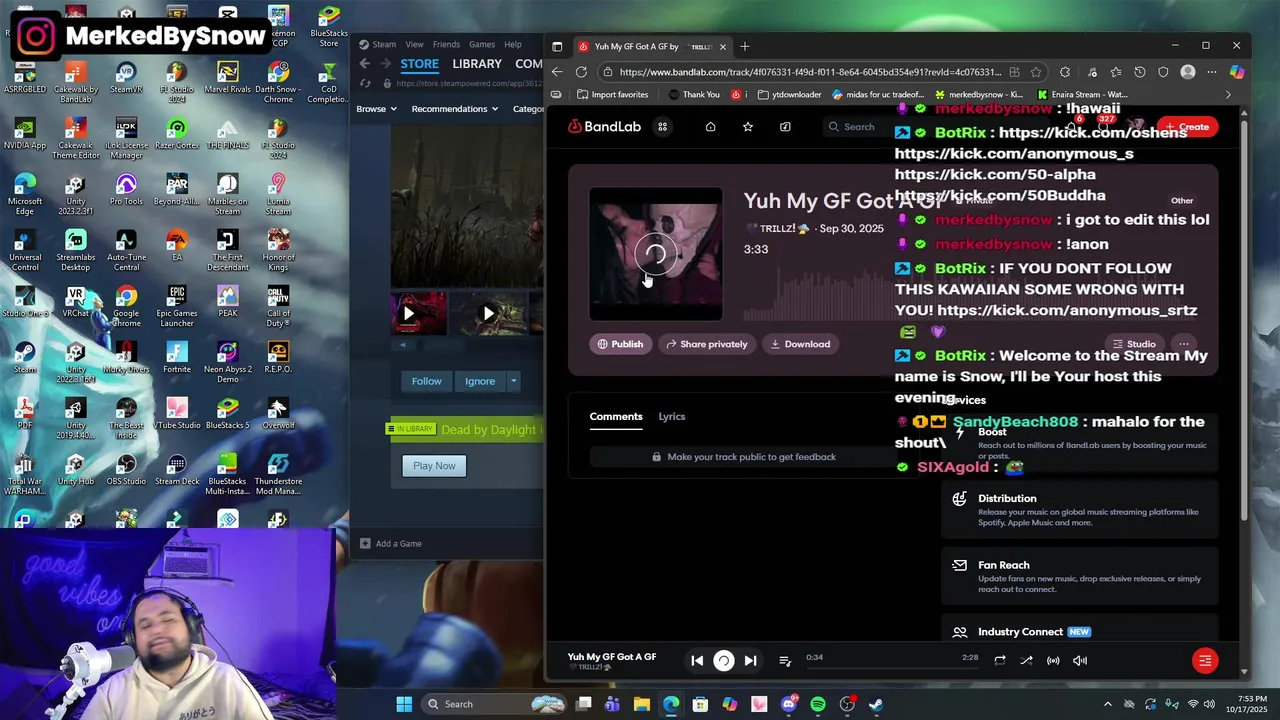
Task: Open ytdownloader bookmarks folder
Action: coord(789,95)
